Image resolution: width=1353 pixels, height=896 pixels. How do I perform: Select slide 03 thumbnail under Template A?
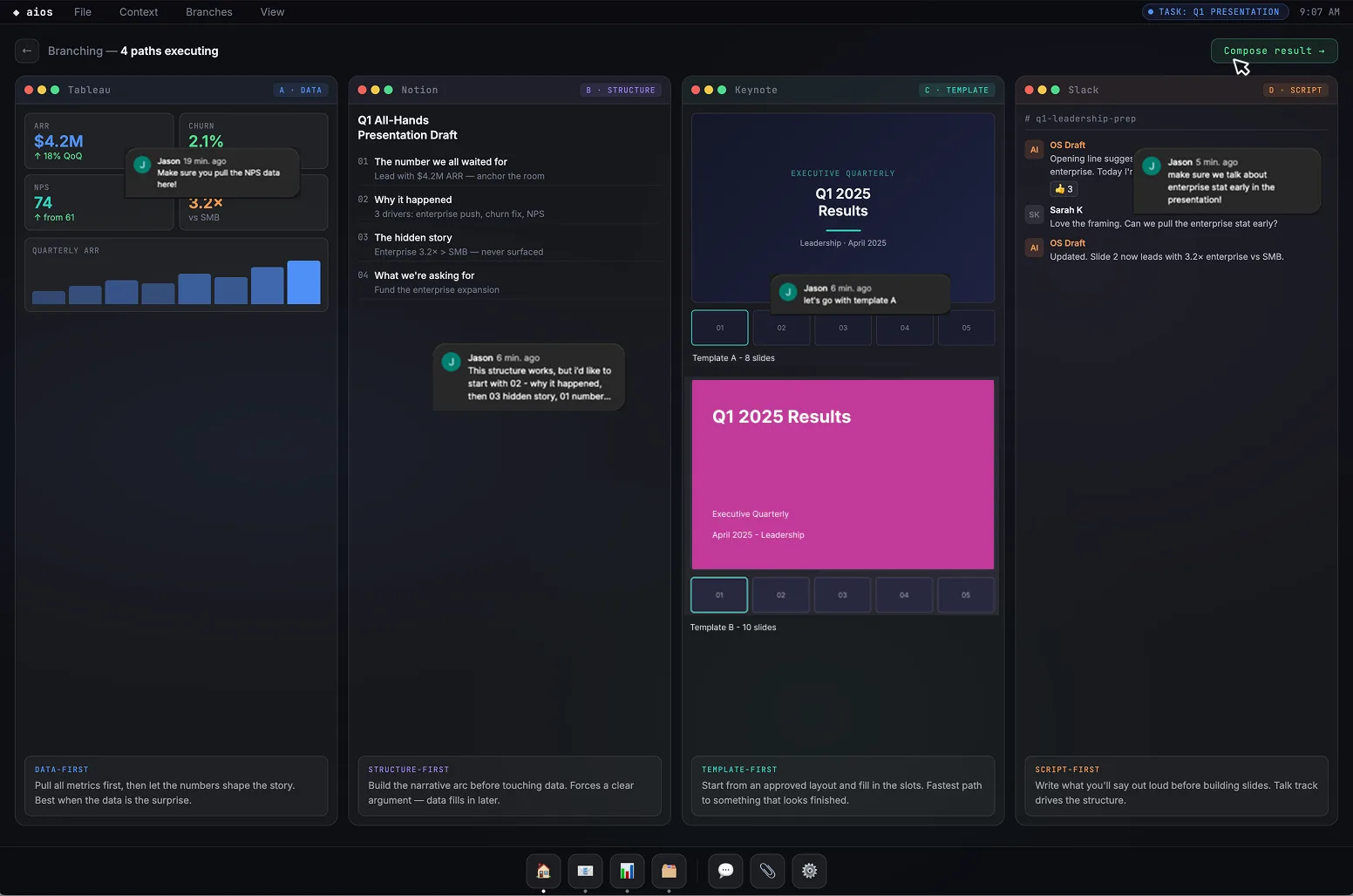tap(843, 328)
